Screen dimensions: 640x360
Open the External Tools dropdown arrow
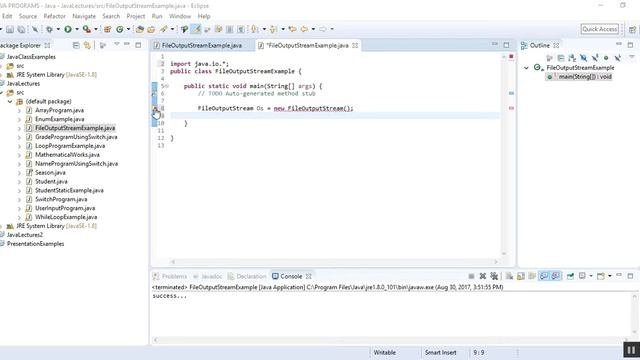(x=96, y=29)
